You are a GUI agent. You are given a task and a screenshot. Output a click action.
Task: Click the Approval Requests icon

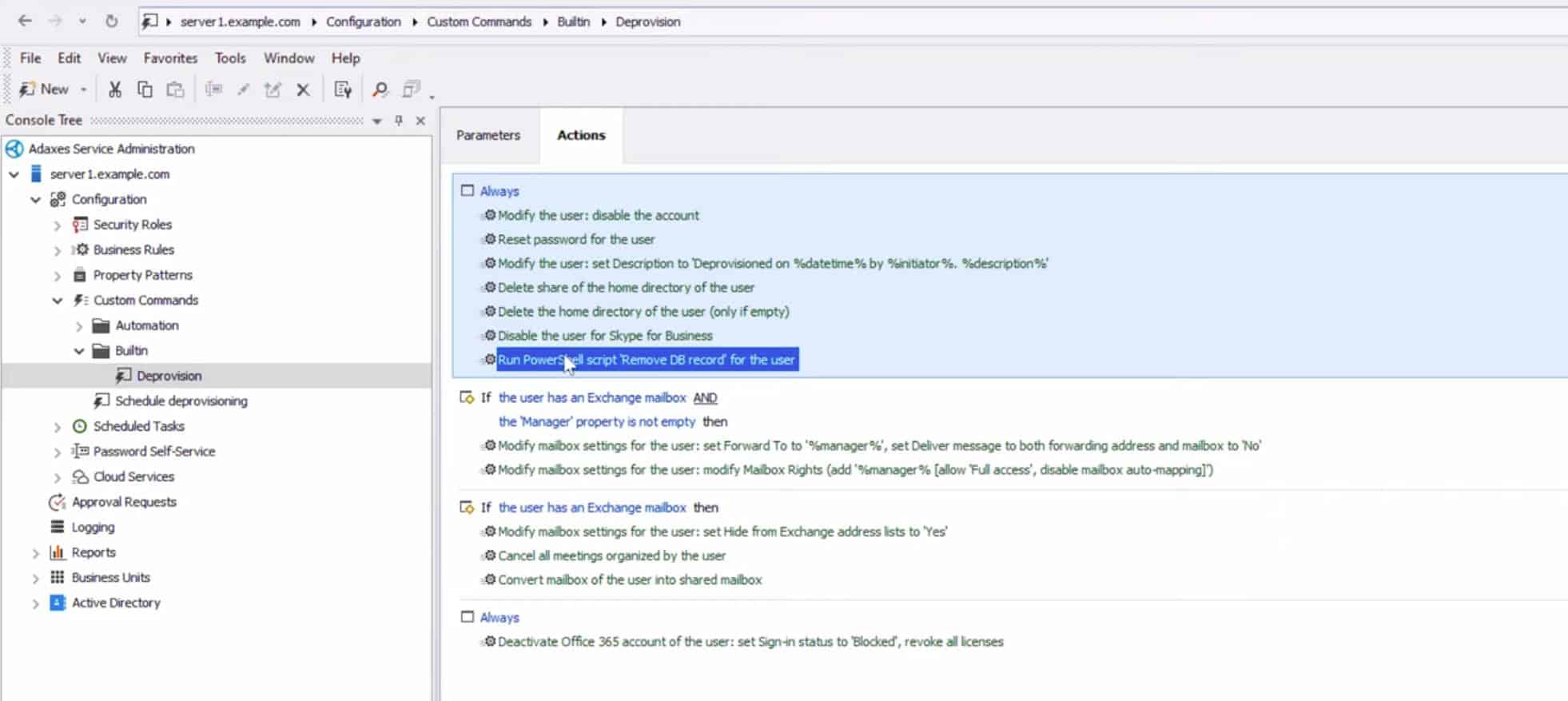coord(57,502)
